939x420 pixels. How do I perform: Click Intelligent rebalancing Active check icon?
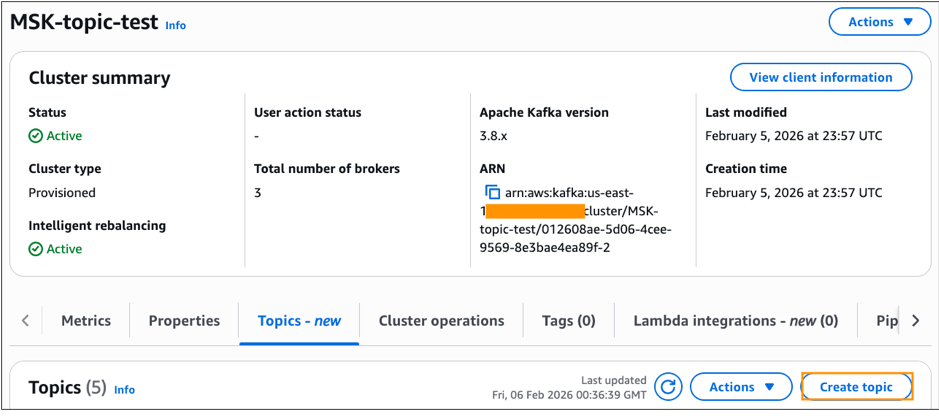[x=36, y=249]
